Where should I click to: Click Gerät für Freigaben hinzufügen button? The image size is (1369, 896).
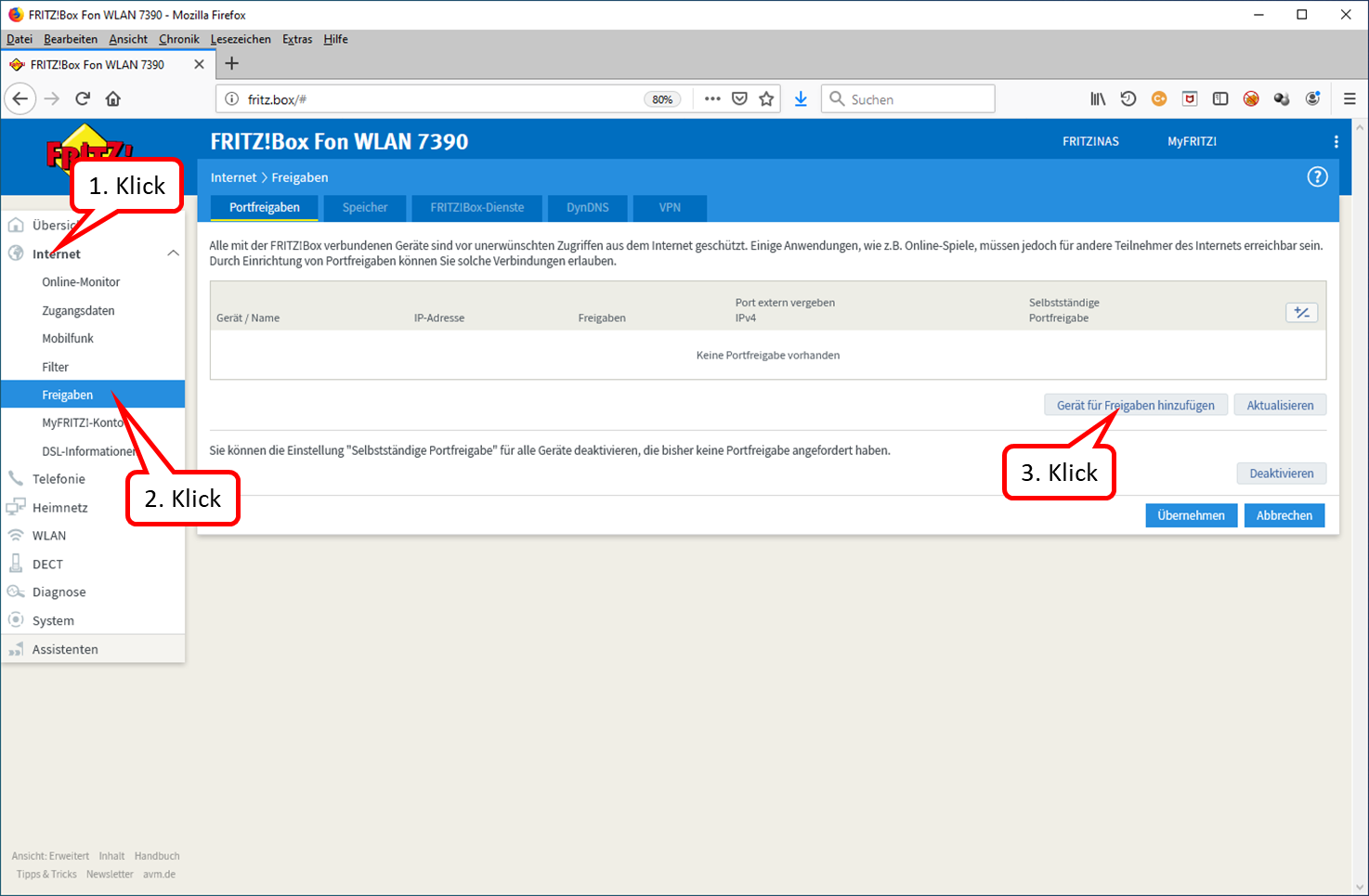[x=1136, y=406]
